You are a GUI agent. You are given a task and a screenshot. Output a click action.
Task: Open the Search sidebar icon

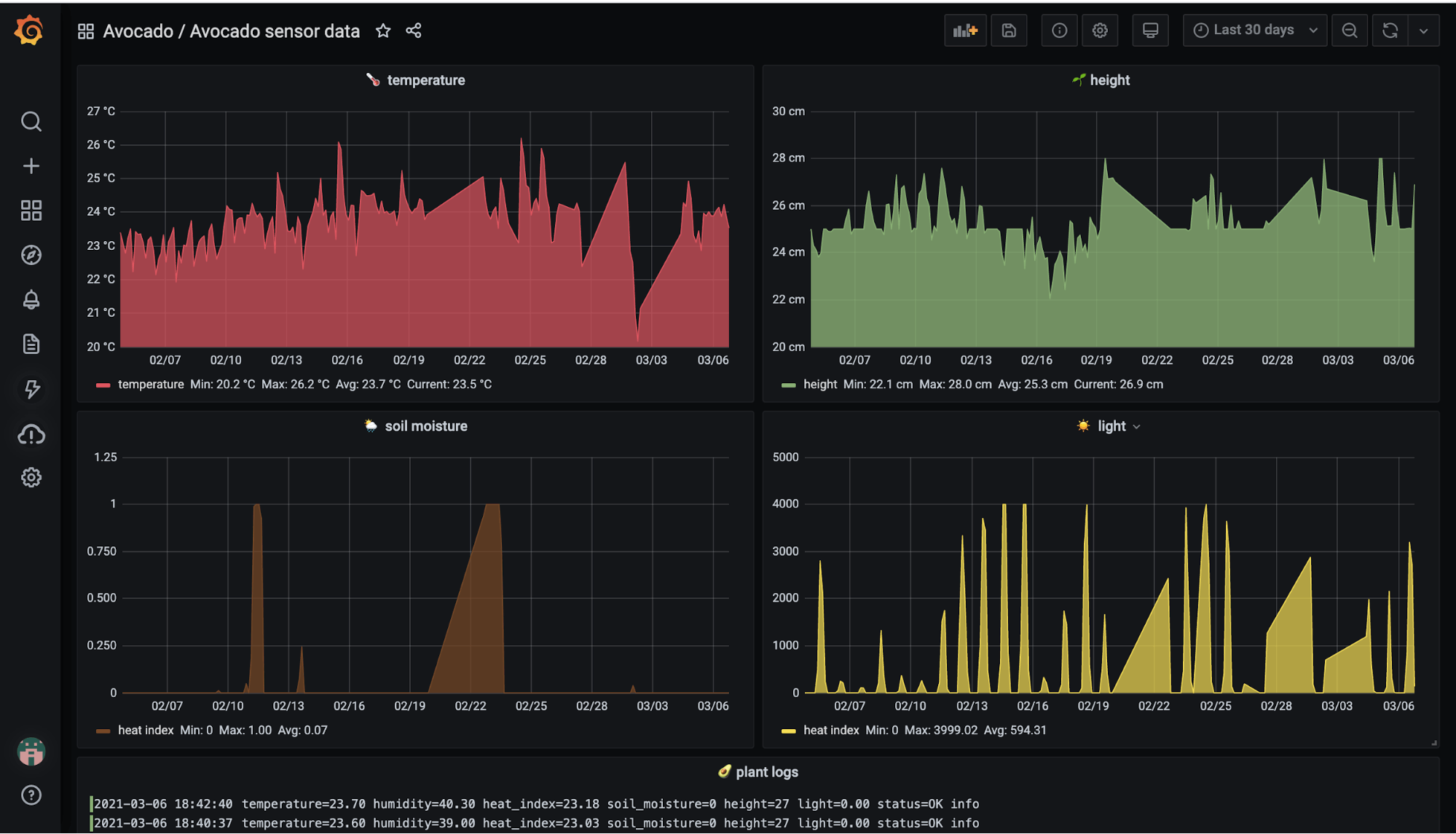tap(31, 122)
